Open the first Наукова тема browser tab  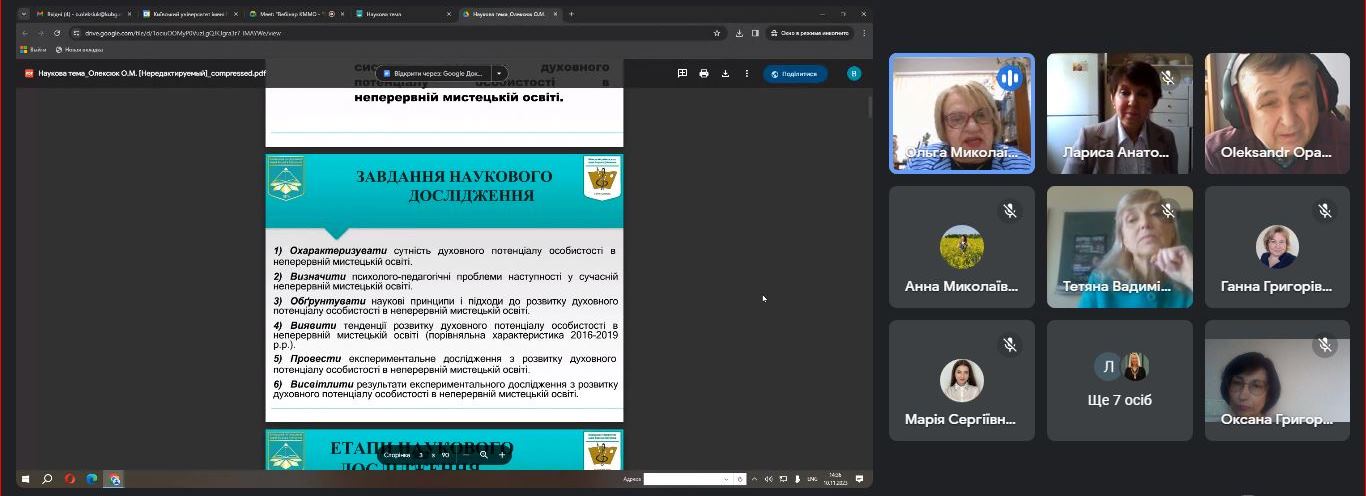404,14
